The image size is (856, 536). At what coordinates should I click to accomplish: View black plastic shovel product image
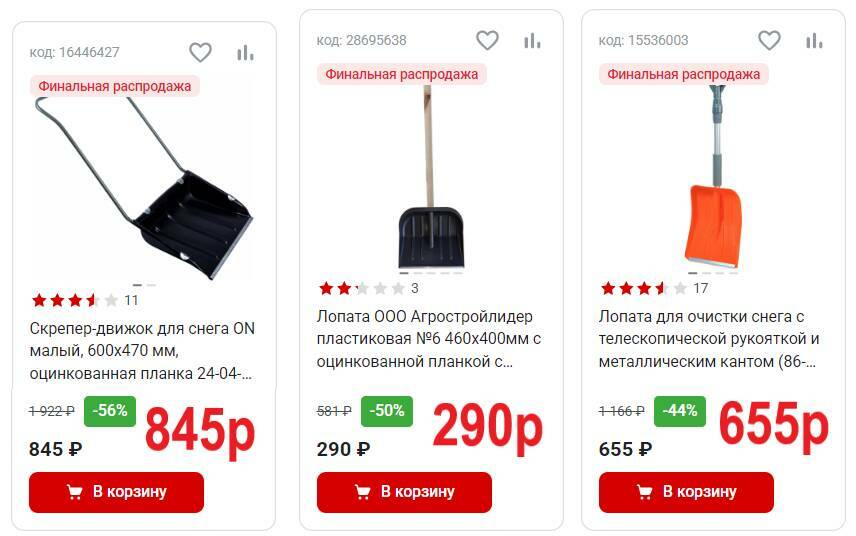pos(431,177)
